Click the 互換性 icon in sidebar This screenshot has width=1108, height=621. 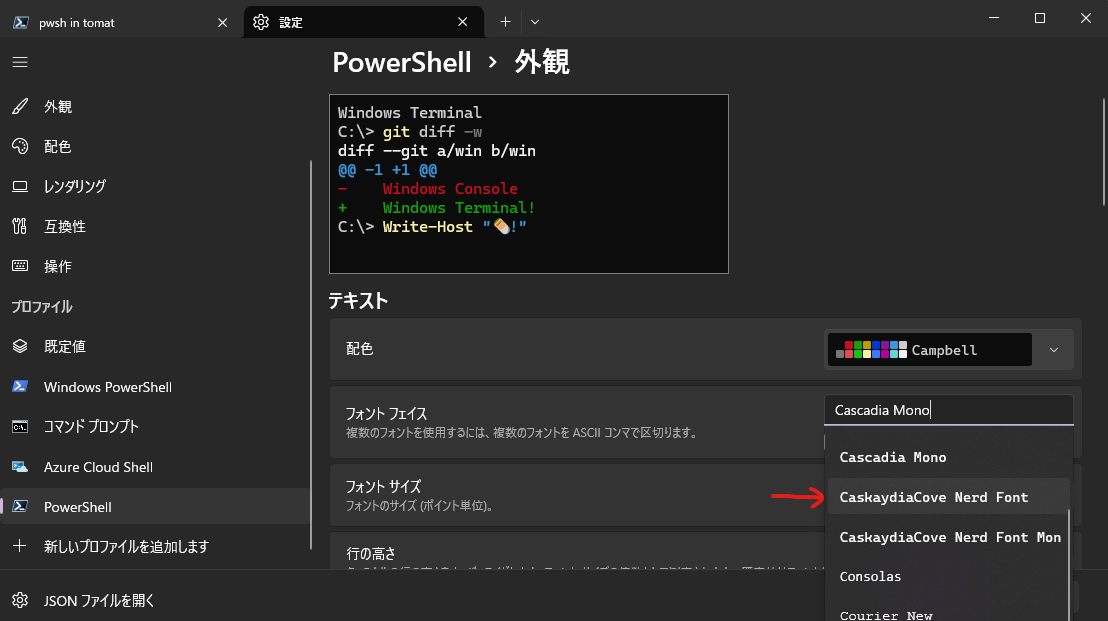[20, 226]
